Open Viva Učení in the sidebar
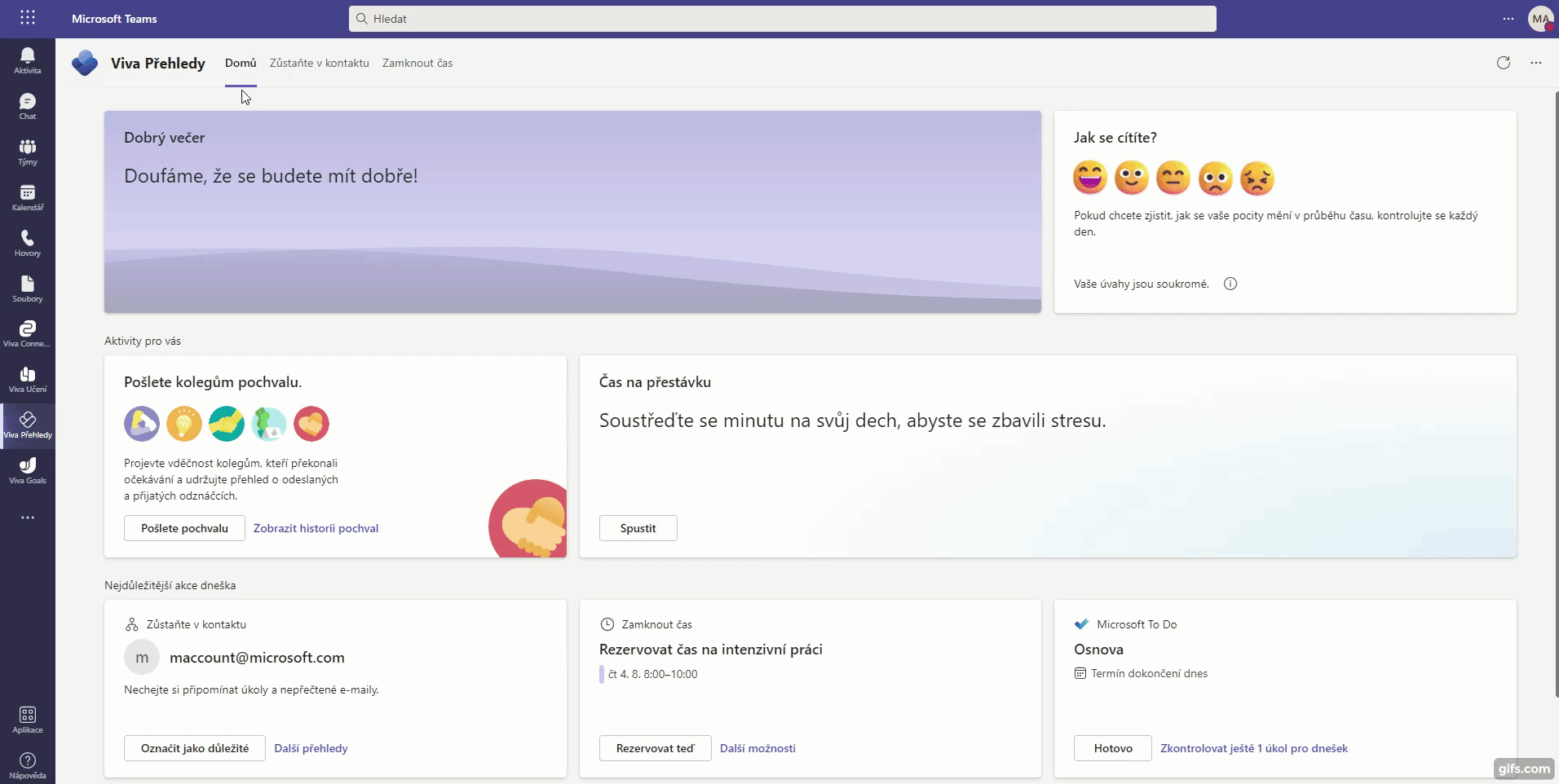The width and height of the screenshot is (1559, 784). click(x=28, y=379)
